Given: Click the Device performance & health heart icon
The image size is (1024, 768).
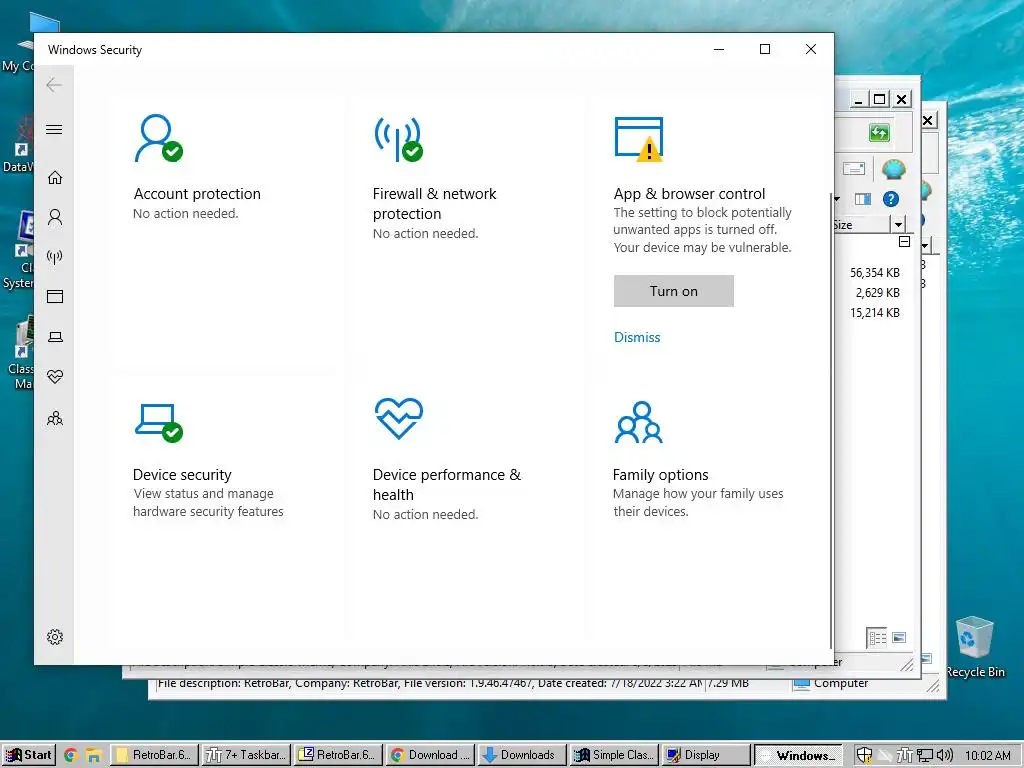Looking at the screenshot, I should pos(398,418).
